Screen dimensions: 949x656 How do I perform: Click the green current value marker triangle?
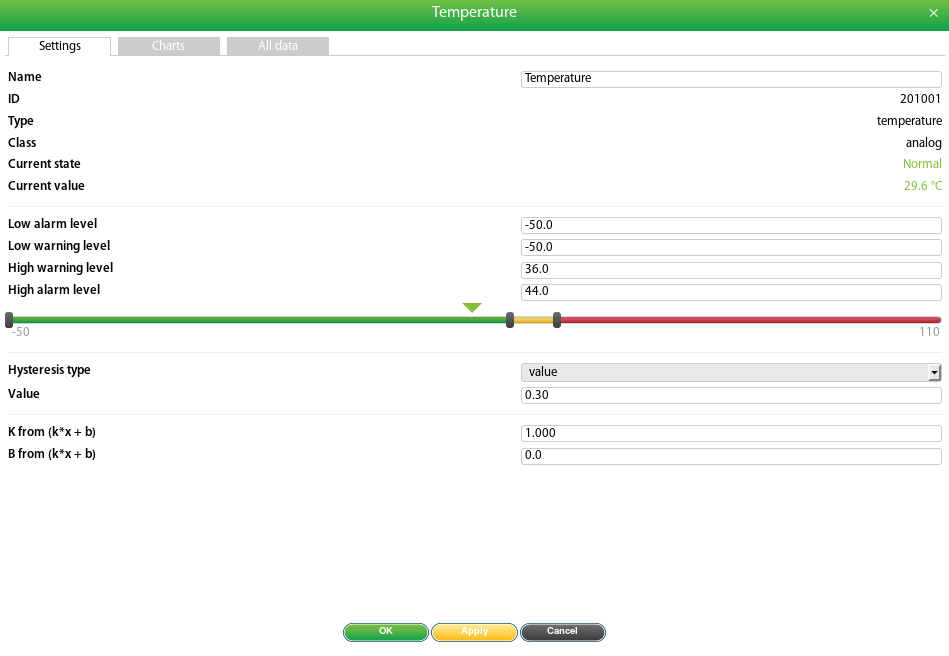point(472,307)
